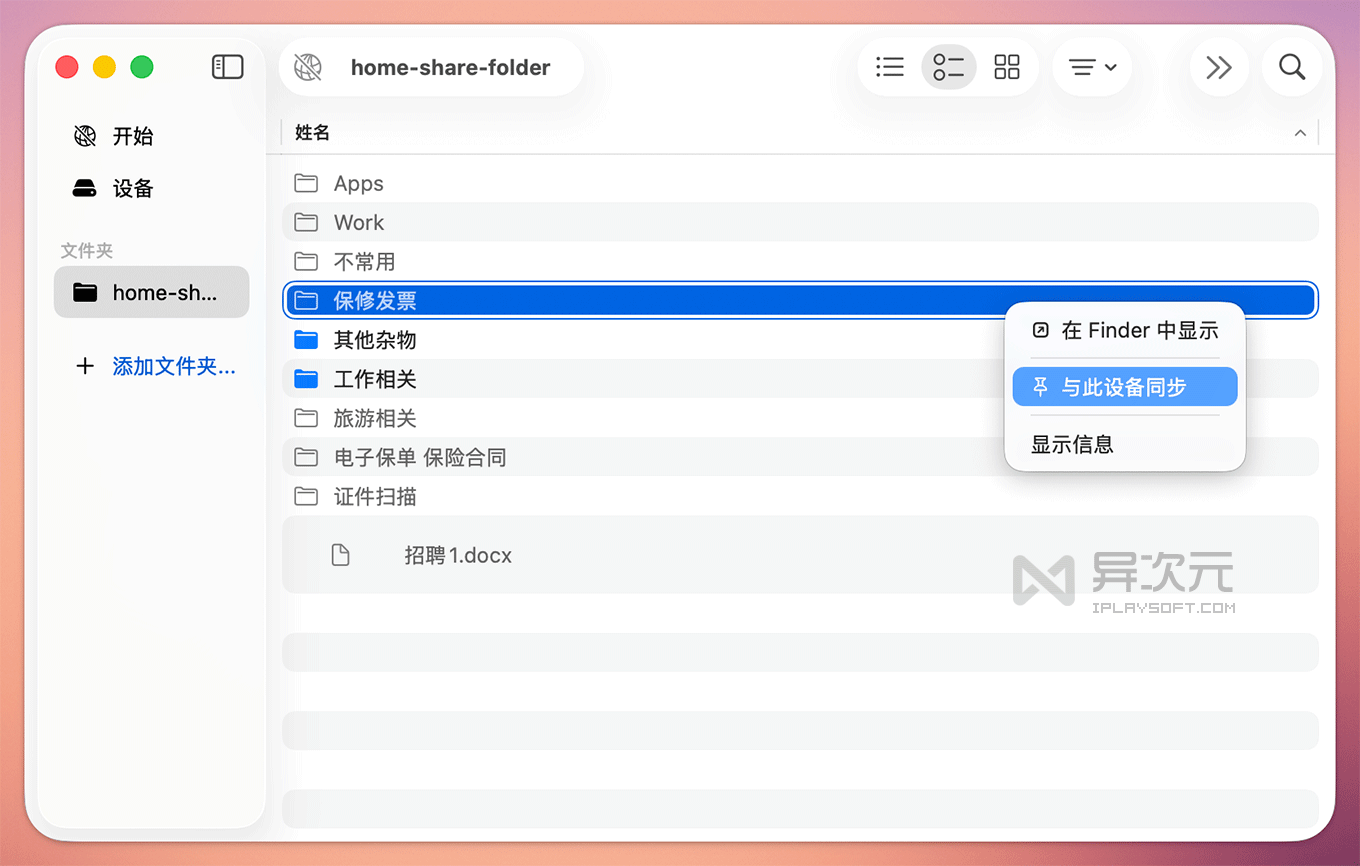Toggle the sidebar panel icon

[x=228, y=67]
